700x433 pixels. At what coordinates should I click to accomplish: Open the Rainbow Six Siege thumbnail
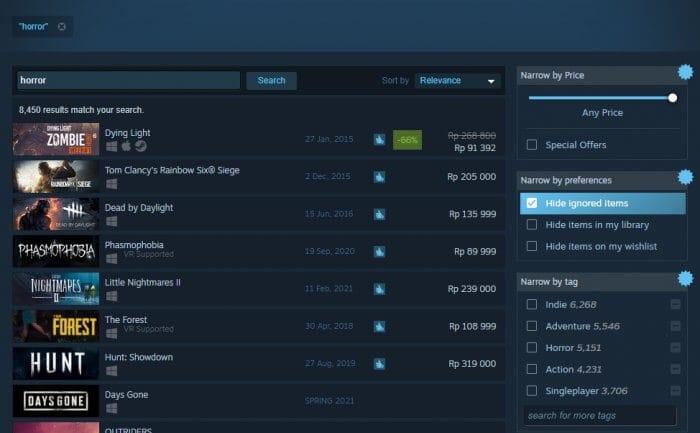click(56, 177)
